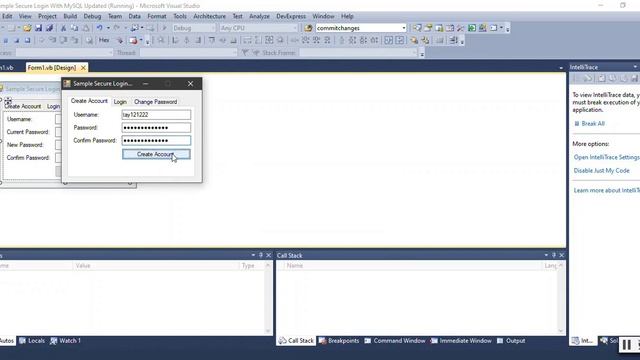
Task: Open the Output tab
Action: pyautogui.click(x=511, y=340)
